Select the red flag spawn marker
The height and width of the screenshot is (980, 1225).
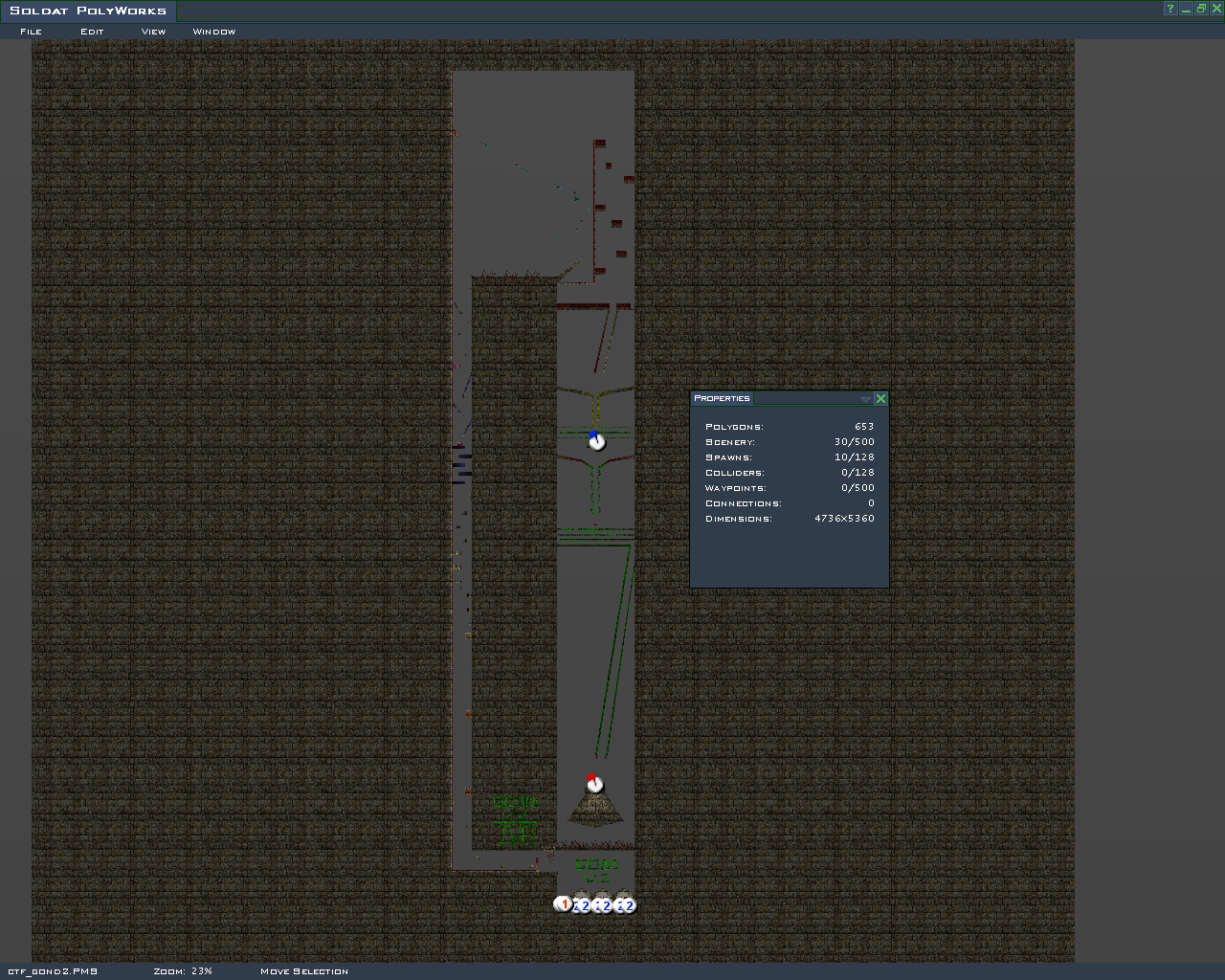594,784
